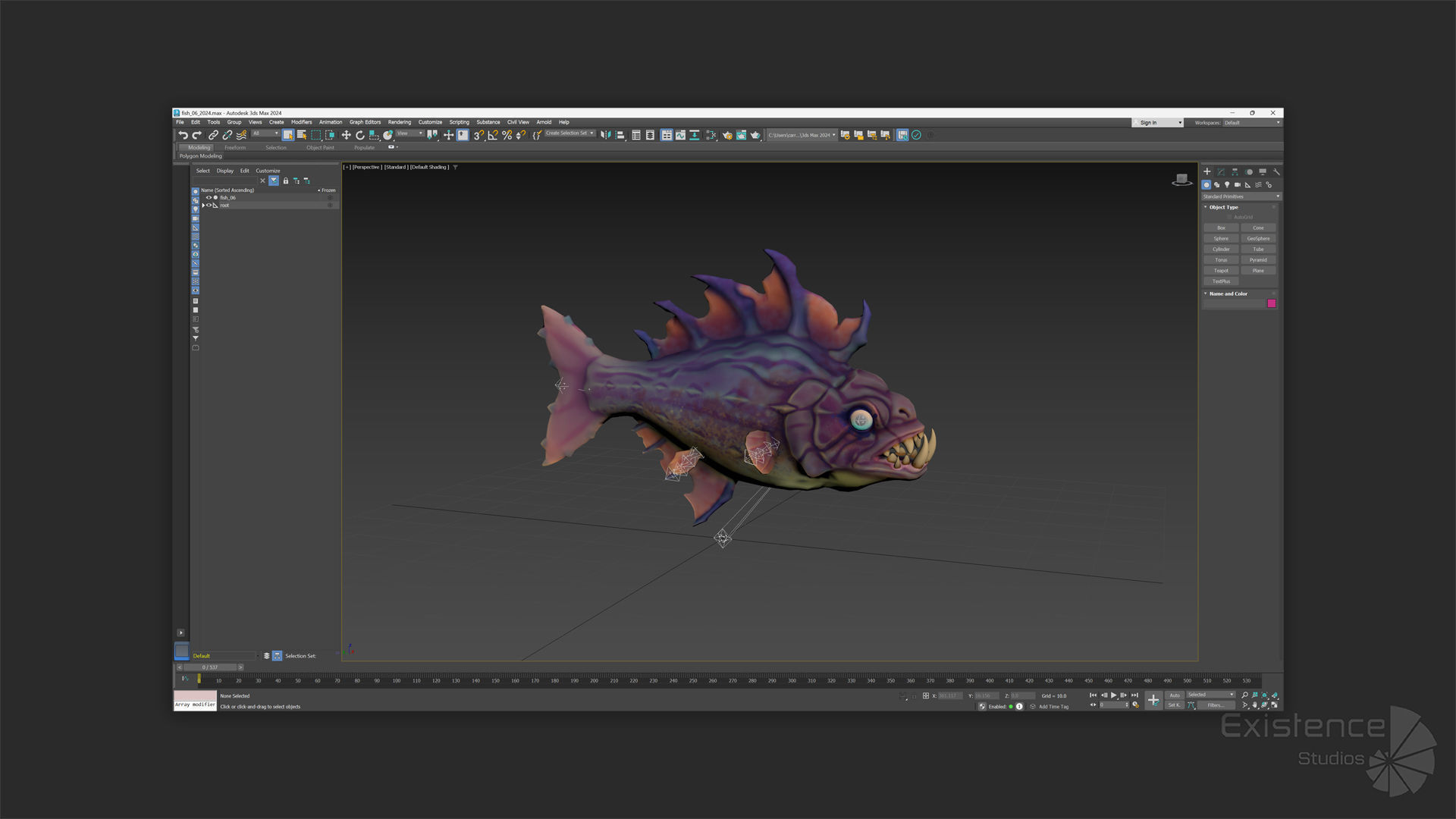The width and height of the screenshot is (1456, 819).
Task: Click the magenta object color swatch
Action: [1272, 303]
